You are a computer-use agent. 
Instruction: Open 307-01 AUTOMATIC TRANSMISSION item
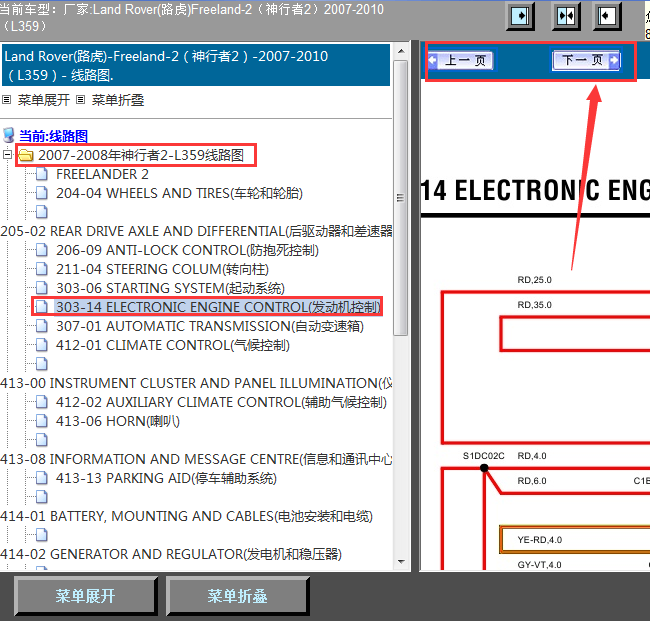click(210, 326)
